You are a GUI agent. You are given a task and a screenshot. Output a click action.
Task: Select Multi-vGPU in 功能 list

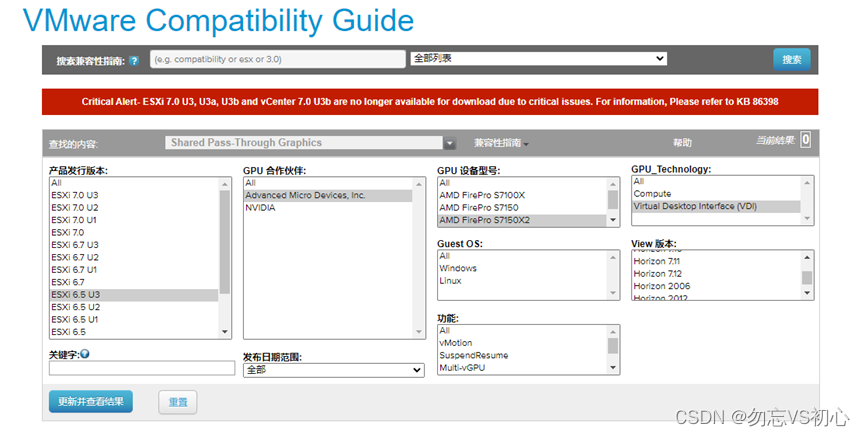pyautogui.click(x=522, y=368)
